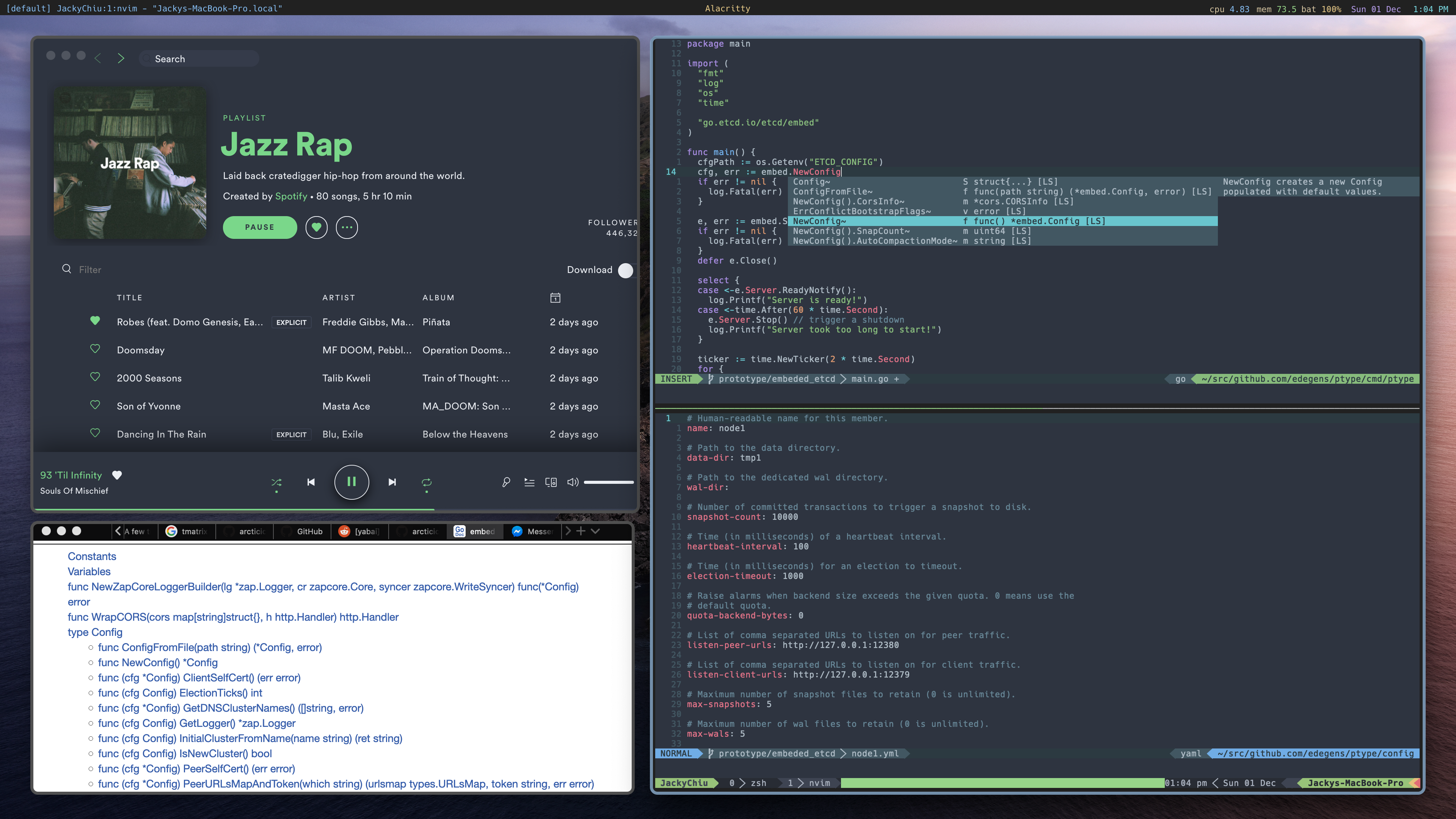1456x819 pixels.
Task: Like the song Doomsday with heart icon
Action: [x=95, y=349]
